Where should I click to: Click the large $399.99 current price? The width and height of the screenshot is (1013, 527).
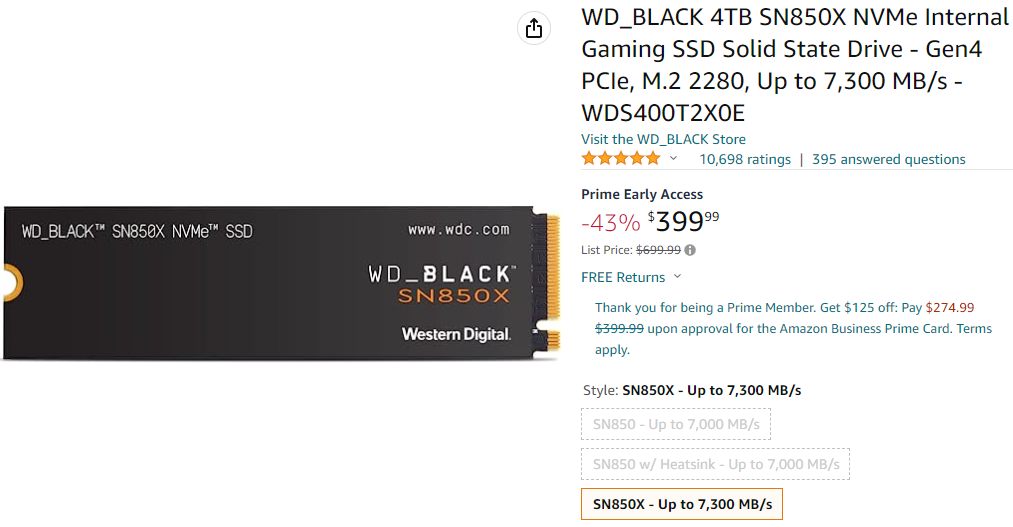(x=683, y=220)
